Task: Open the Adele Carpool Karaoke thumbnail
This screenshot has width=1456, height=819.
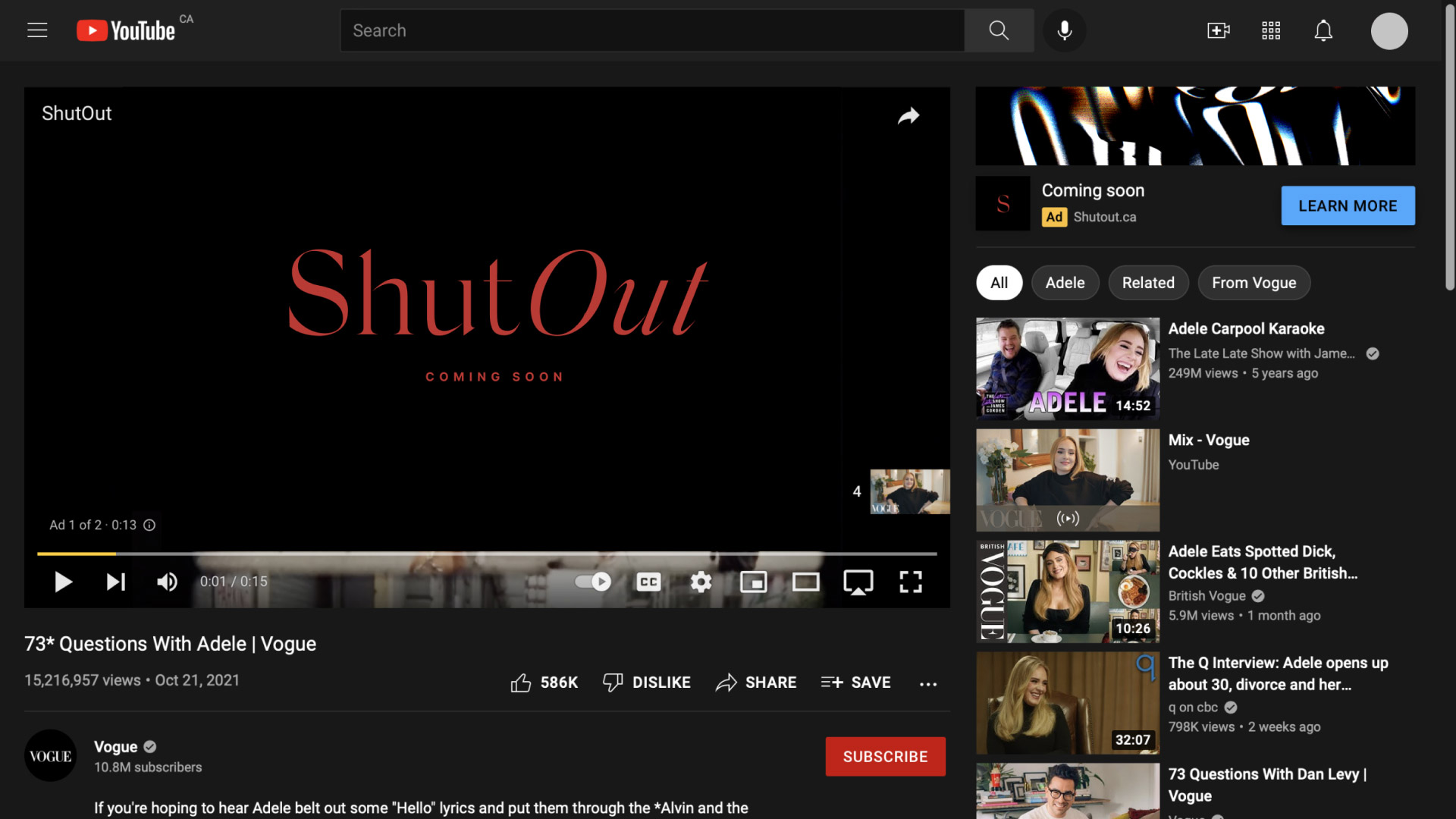Action: coord(1068,369)
